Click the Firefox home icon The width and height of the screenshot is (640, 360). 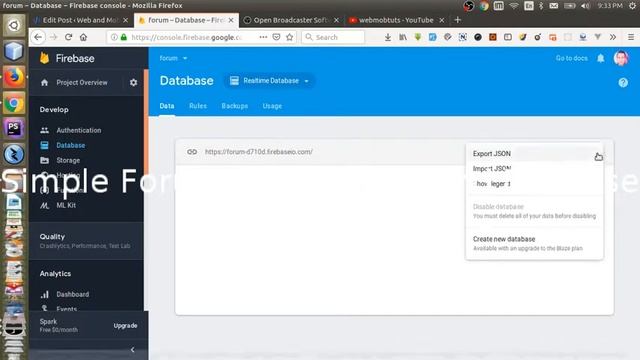click(x=83, y=37)
